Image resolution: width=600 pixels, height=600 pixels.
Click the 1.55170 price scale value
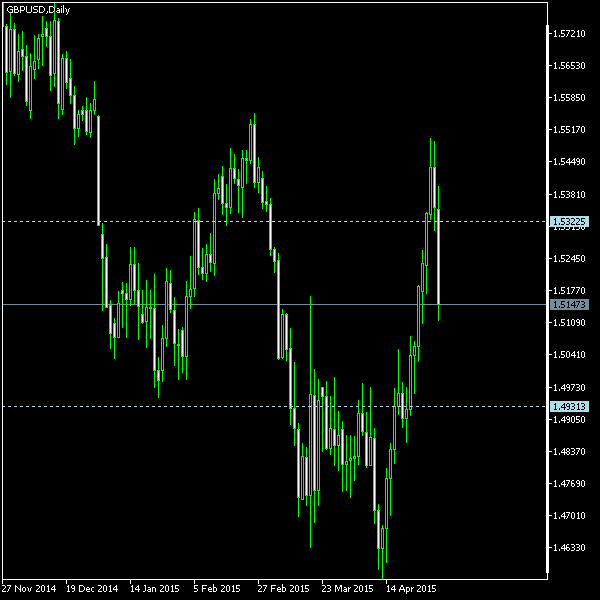point(569,130)
